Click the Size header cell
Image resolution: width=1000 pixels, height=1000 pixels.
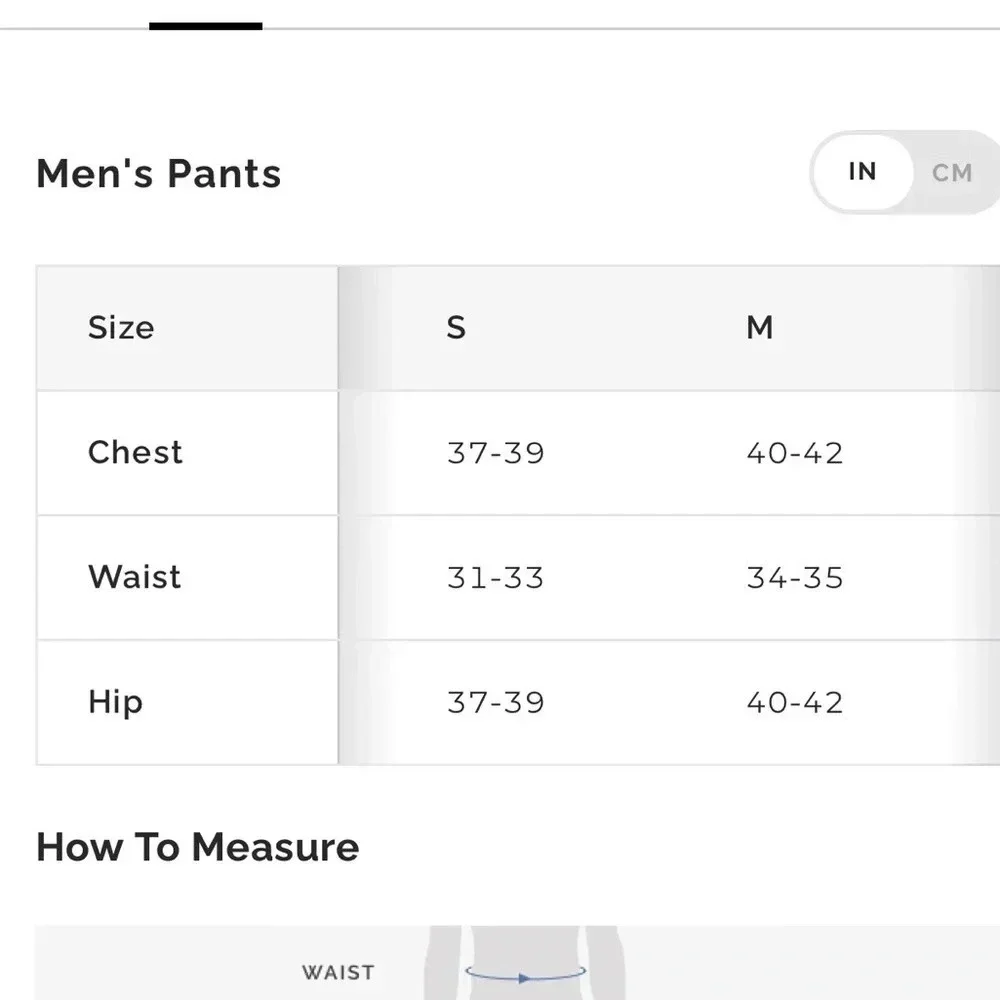coord(188,328)
